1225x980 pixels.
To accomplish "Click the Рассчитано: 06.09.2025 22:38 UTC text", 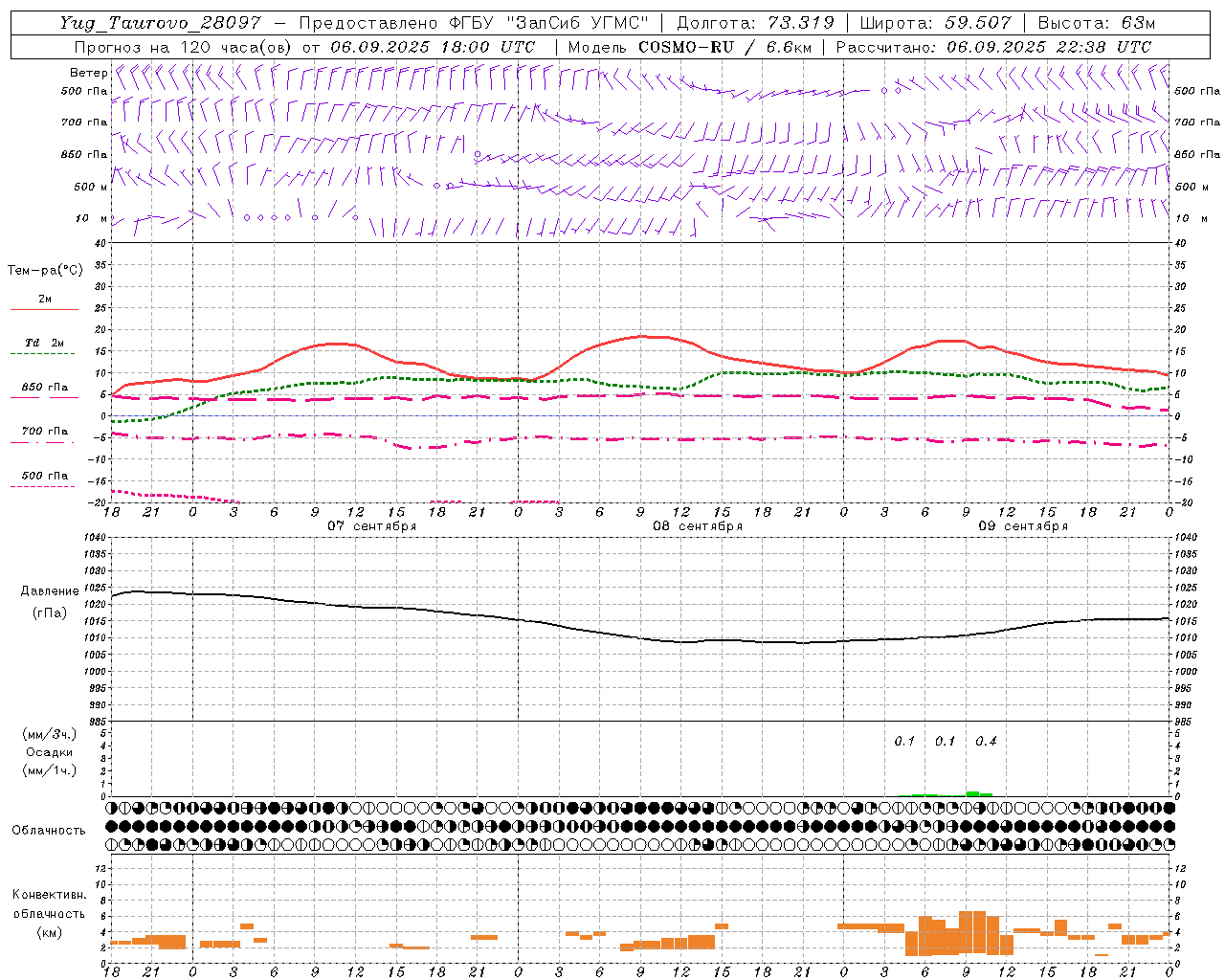I will point(993,47).
